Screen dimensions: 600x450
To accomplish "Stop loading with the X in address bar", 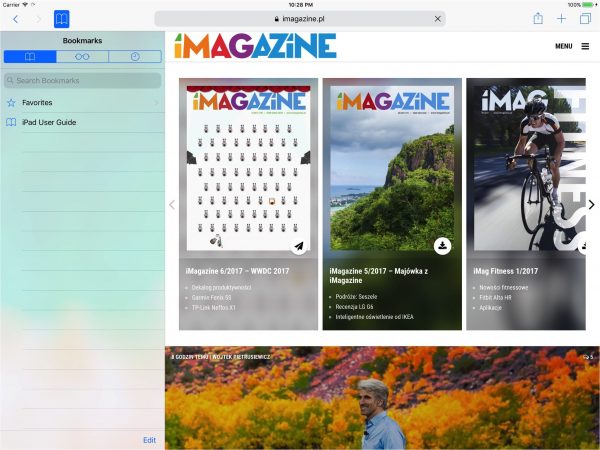I will (438, 19).
